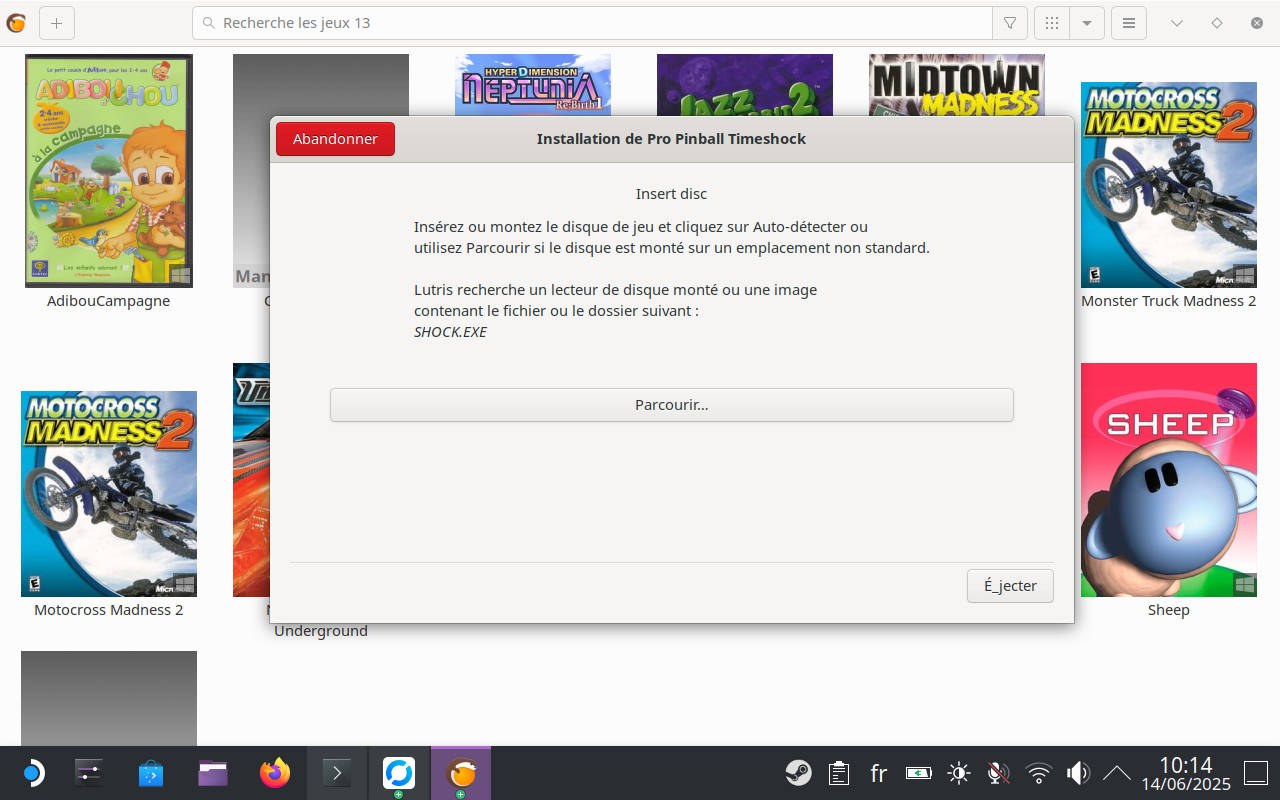Click the Underground game label
1280x800 pixels.
321,631
